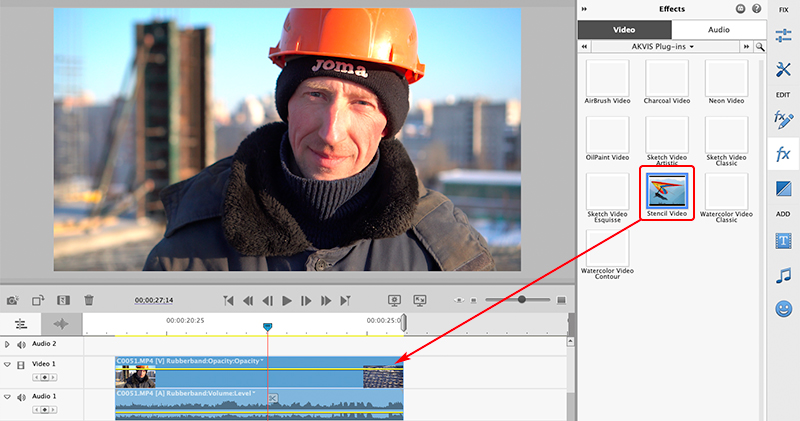Open Applied Effects fx pencil icon

coord(783,120)
